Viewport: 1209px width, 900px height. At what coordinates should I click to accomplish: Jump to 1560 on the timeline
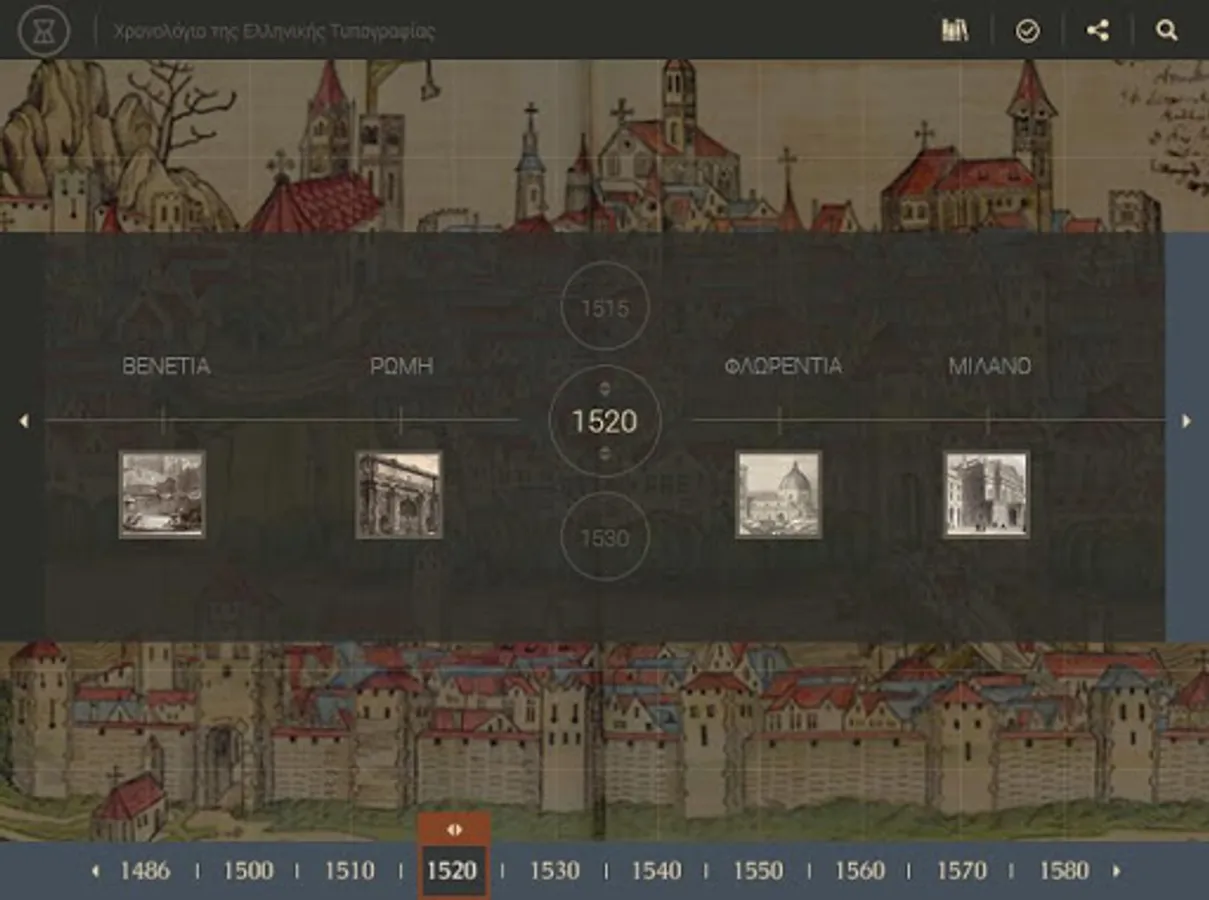pyautogui.click(x=860, y=870)
